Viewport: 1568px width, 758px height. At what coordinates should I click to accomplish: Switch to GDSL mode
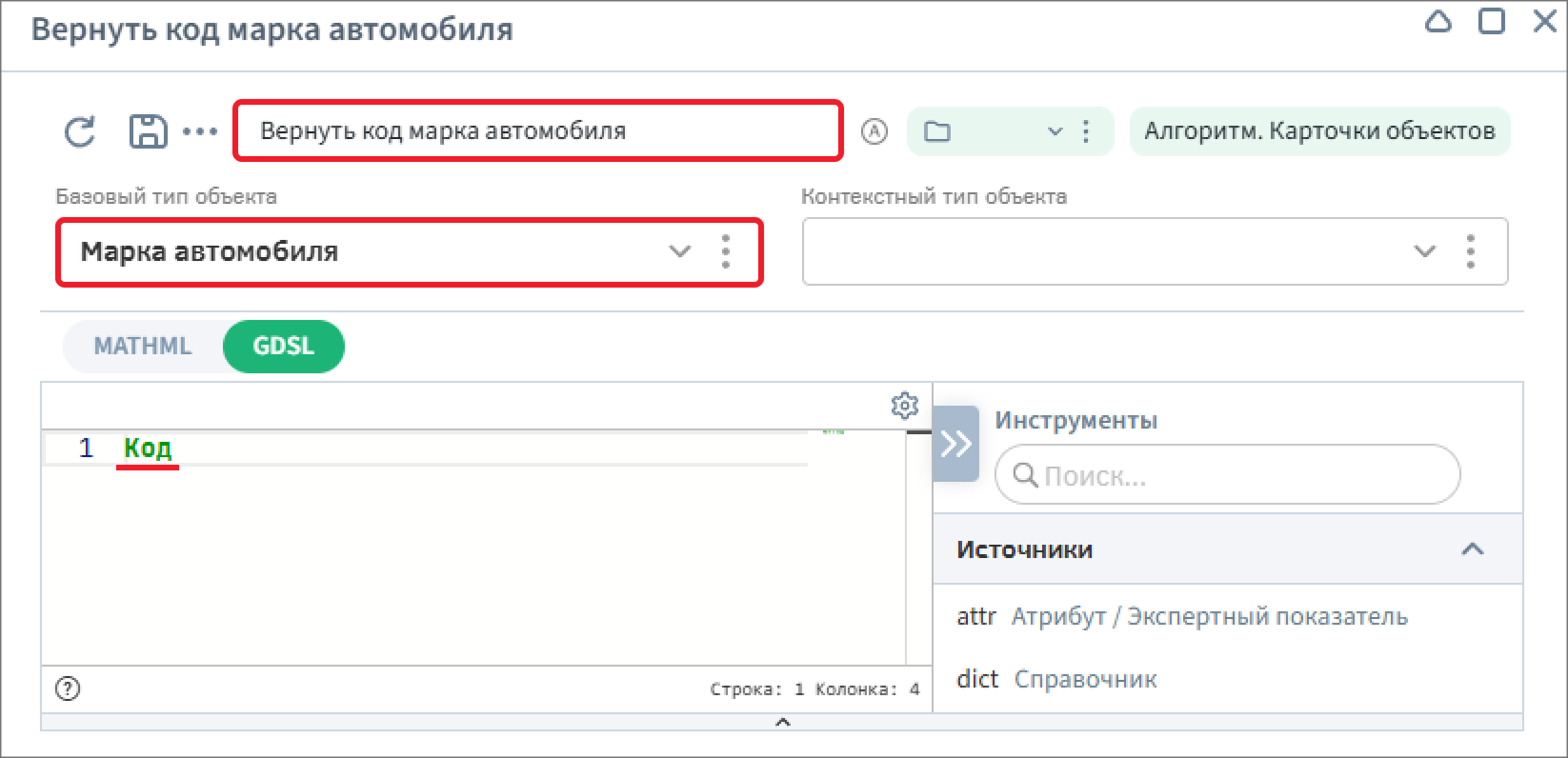[283, 347]
